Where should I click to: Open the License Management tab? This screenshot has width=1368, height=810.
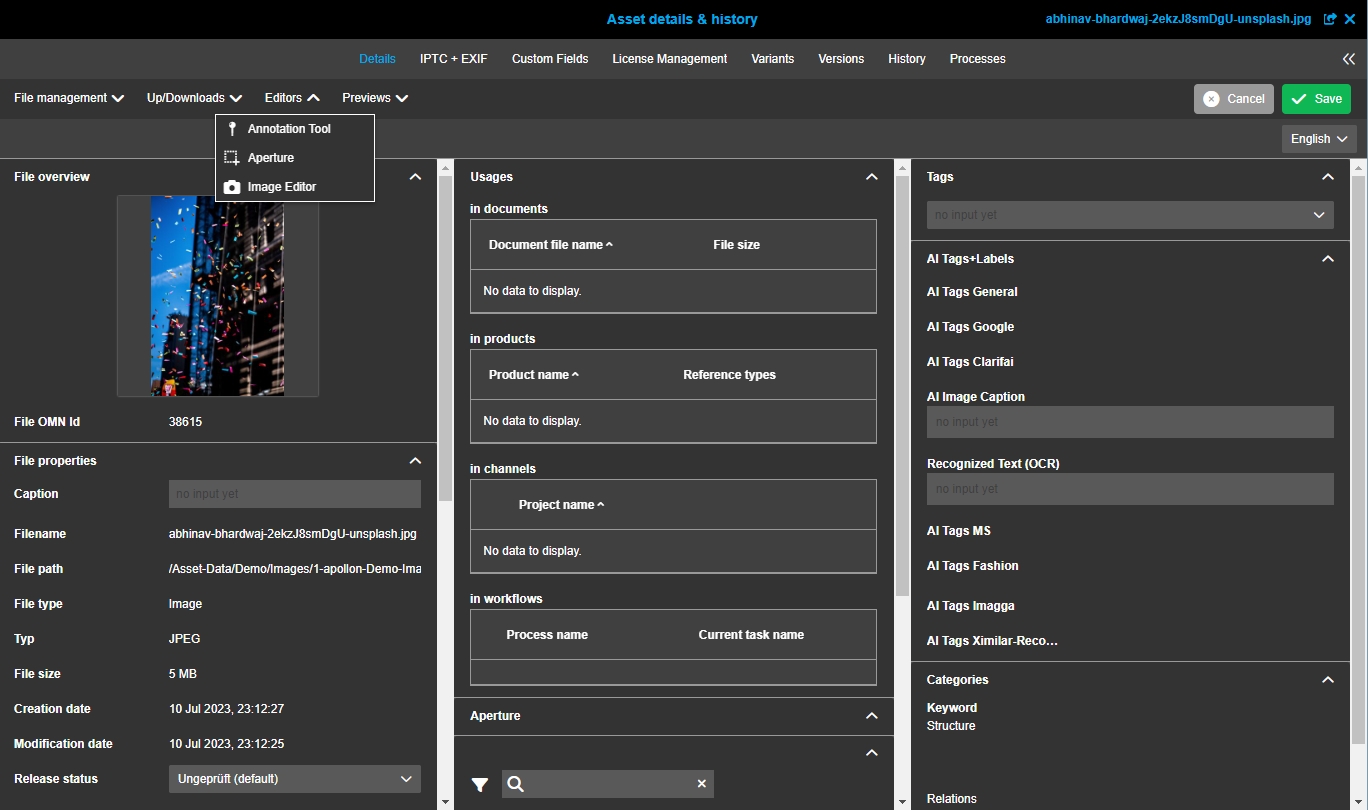coord(669,59)
